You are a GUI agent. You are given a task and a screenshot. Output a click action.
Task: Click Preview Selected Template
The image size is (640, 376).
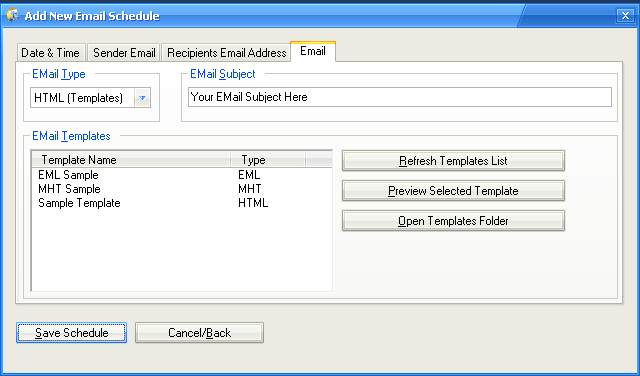[x=453, y=191]
